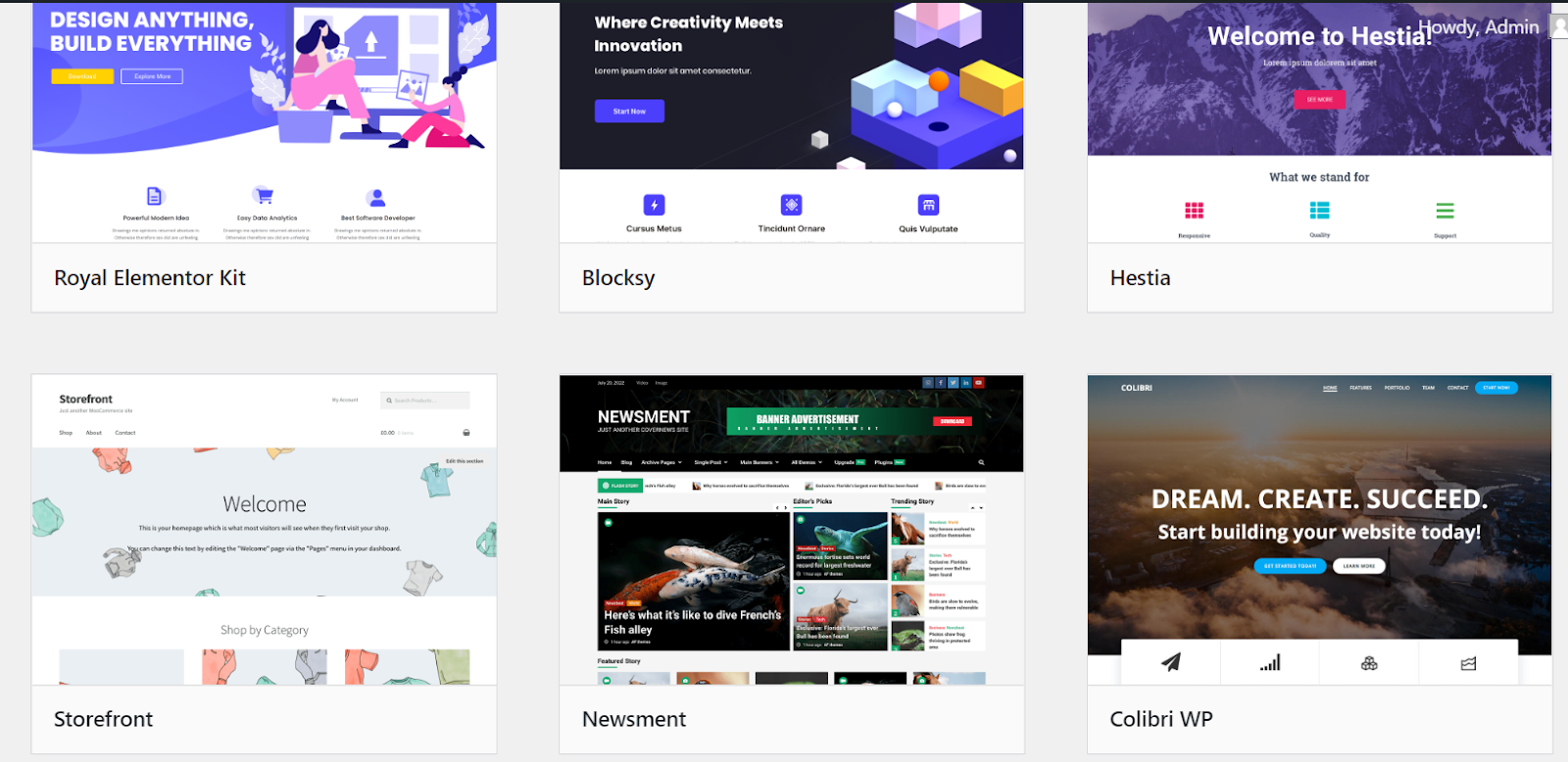
Task: Click the Powerful Modern Idea document icon
Action: point(155,196)
